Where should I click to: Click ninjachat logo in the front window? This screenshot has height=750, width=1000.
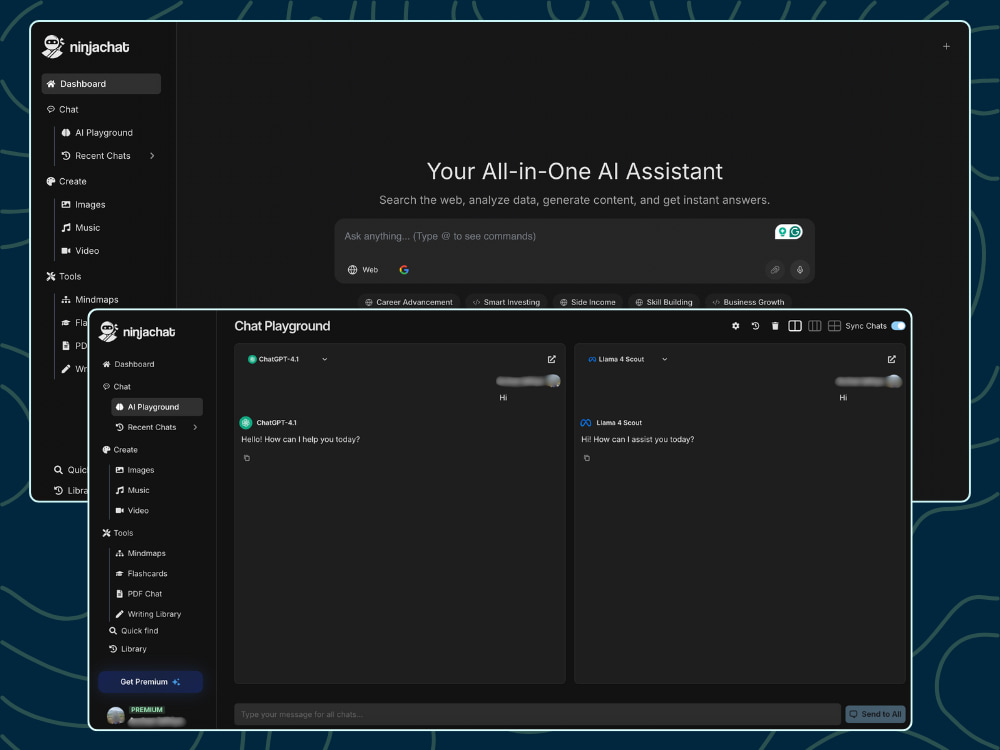[x=136, y=332]
